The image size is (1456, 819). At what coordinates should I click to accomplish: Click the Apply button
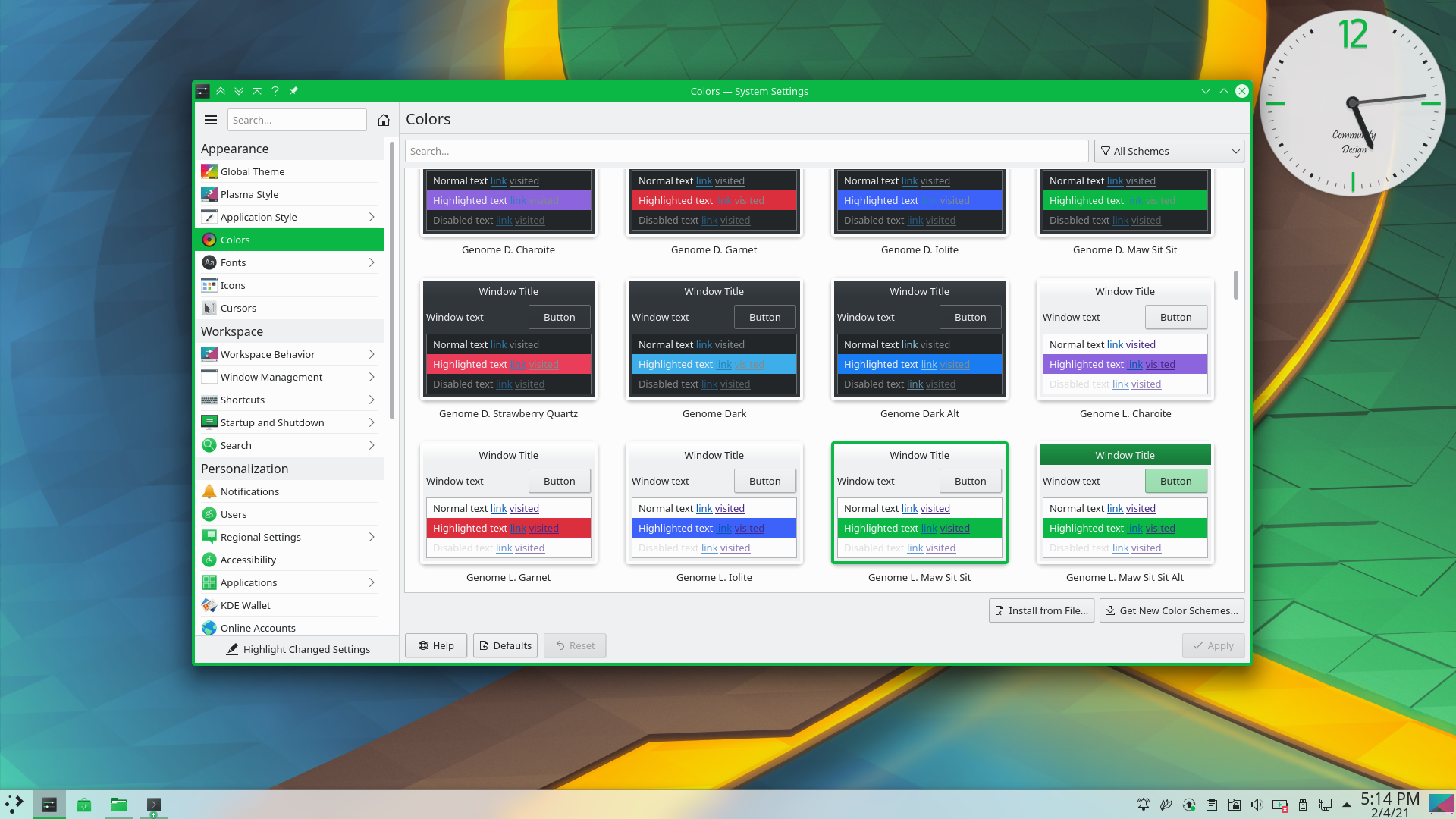click(1213, 645)
